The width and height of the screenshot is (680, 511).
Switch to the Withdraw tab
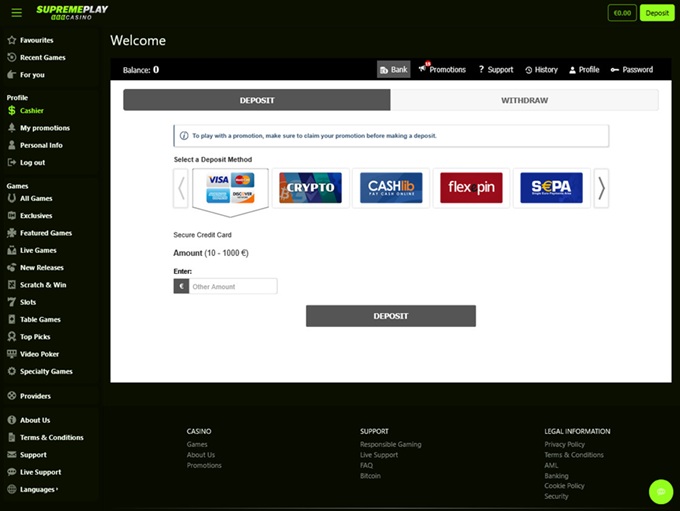pos(524,100)
